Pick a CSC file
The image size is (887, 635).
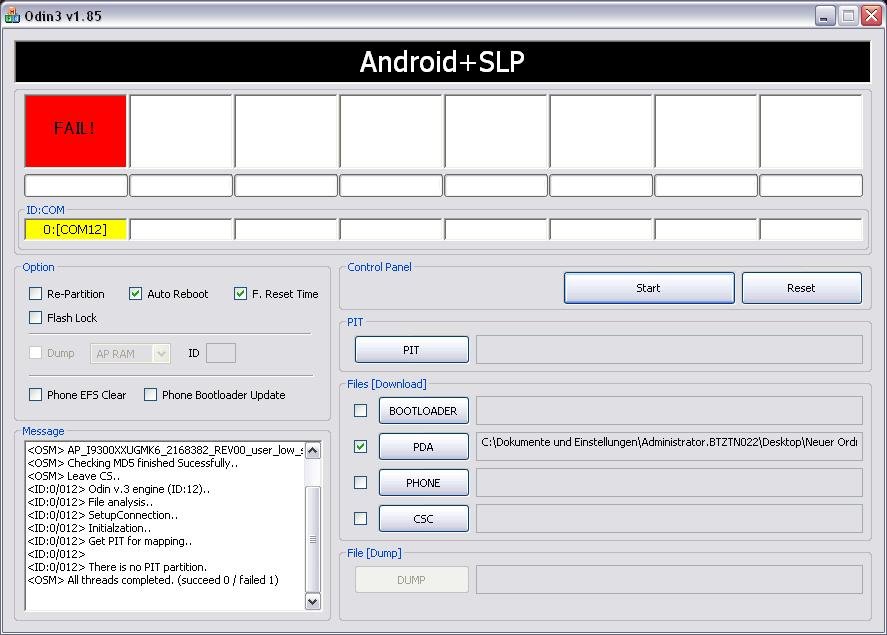[x=424, y=519]
